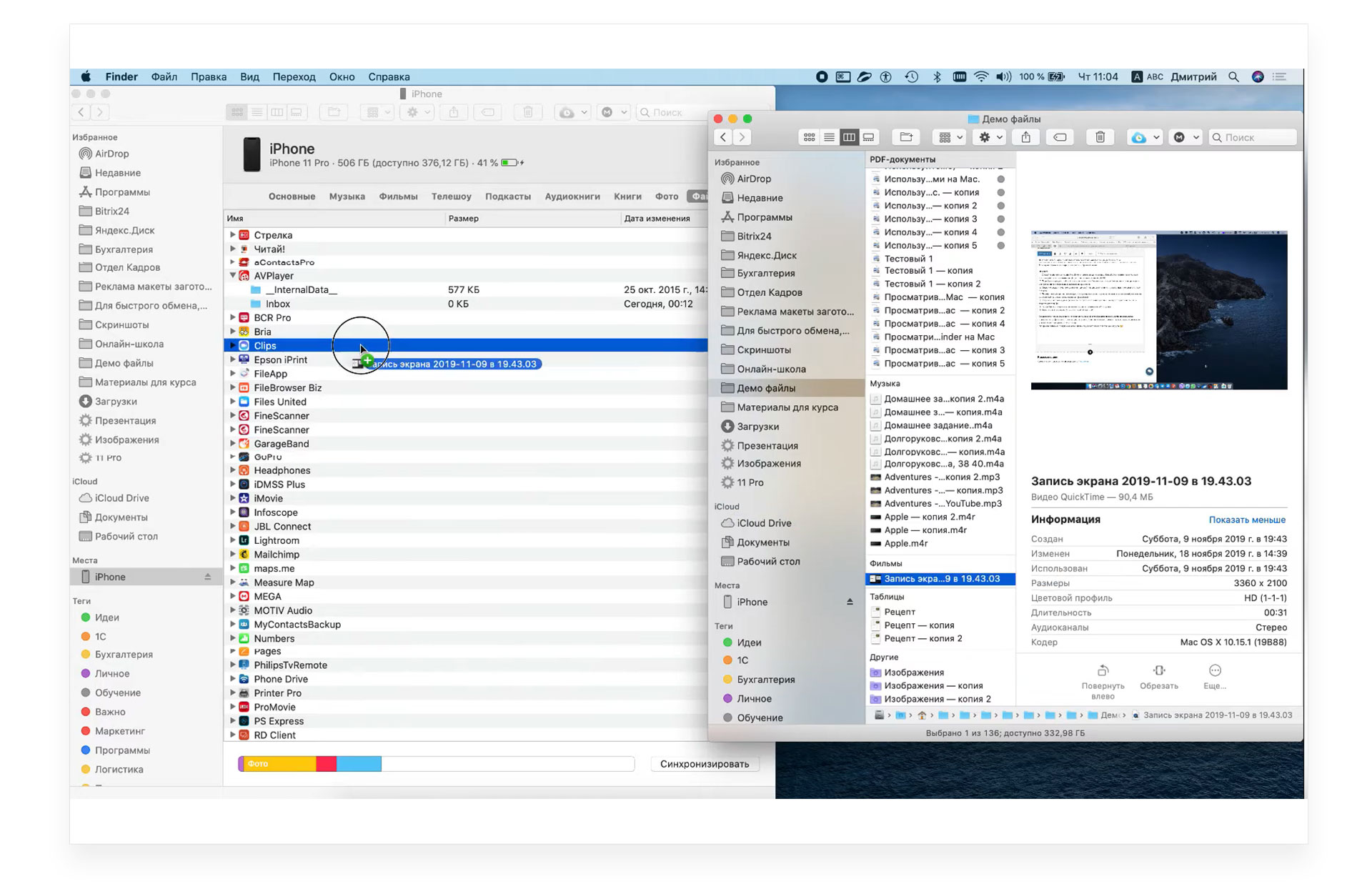Image resolution: width=1372 pixels, height=884 pixels.
Task: Open group-by dropdown in Демо файлы window
Action: [951, 137]
